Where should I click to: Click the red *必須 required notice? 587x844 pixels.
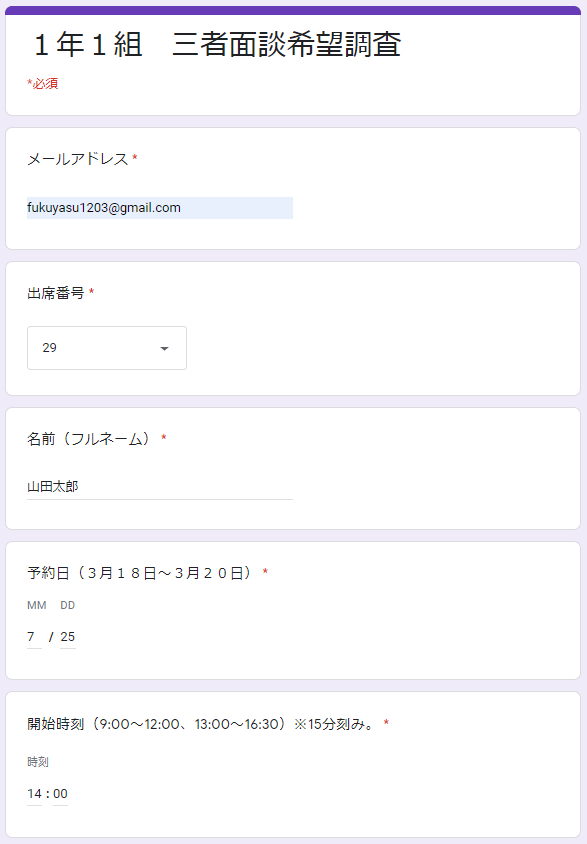point(43,83)
